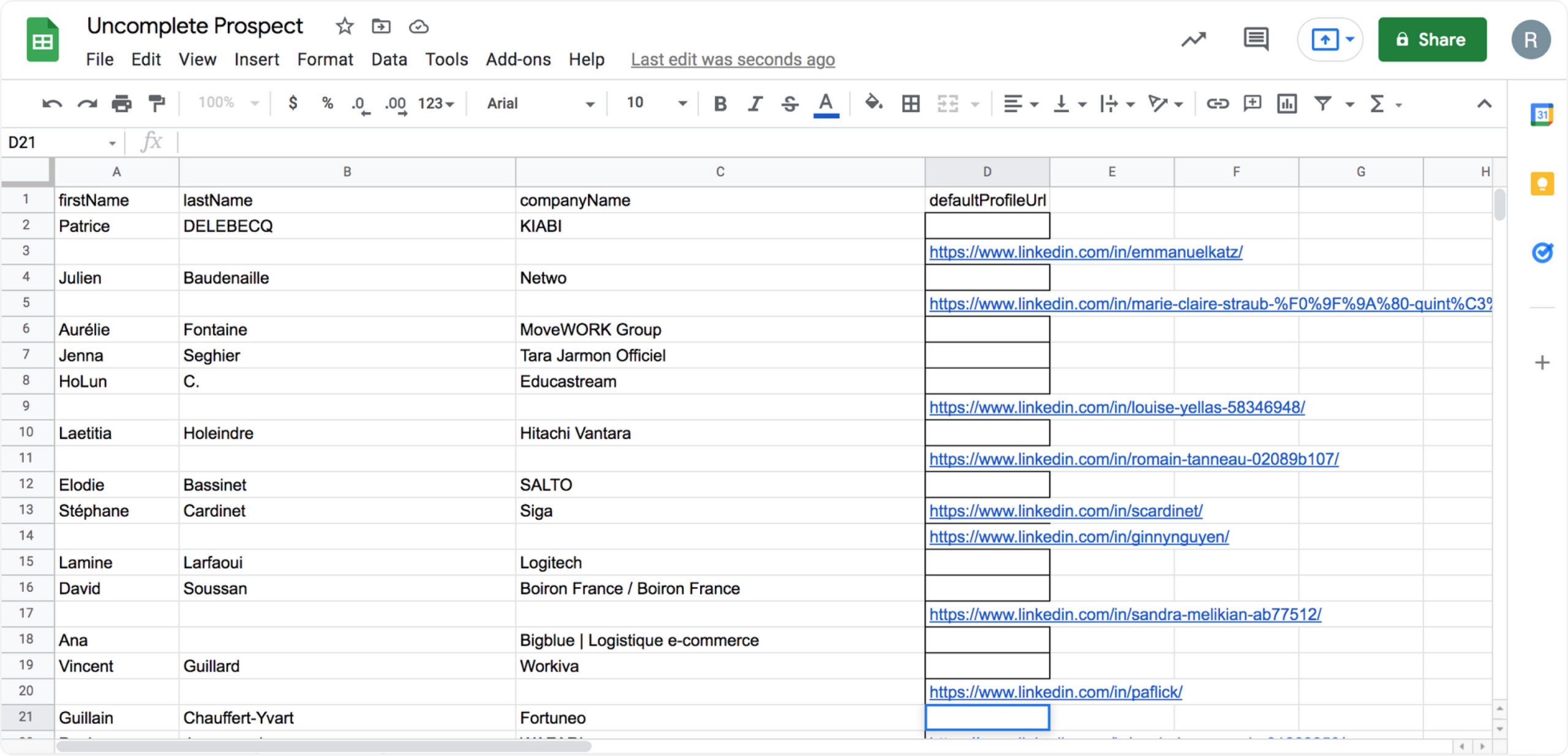Screen dimensions: 1568x756
Task: Increase decimal places
Action: coord(396,104)
